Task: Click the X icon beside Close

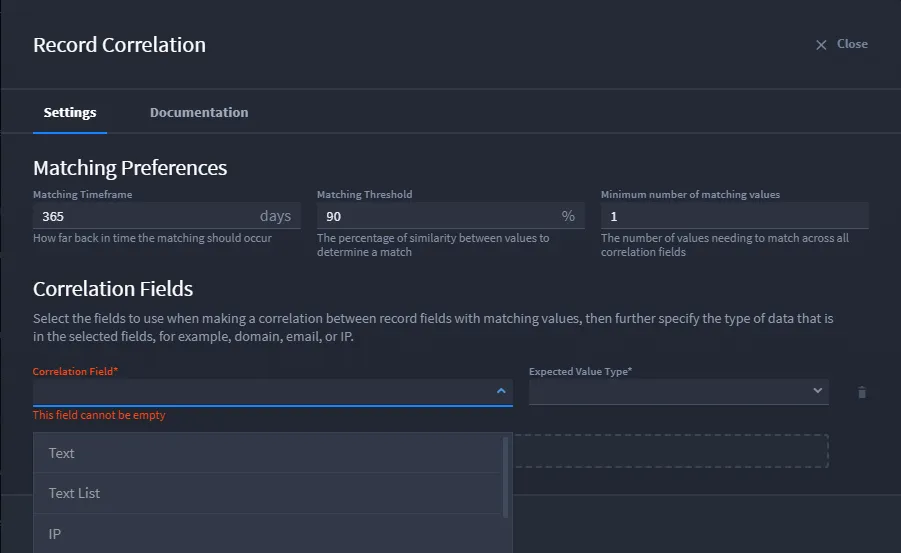Action: 821,45
